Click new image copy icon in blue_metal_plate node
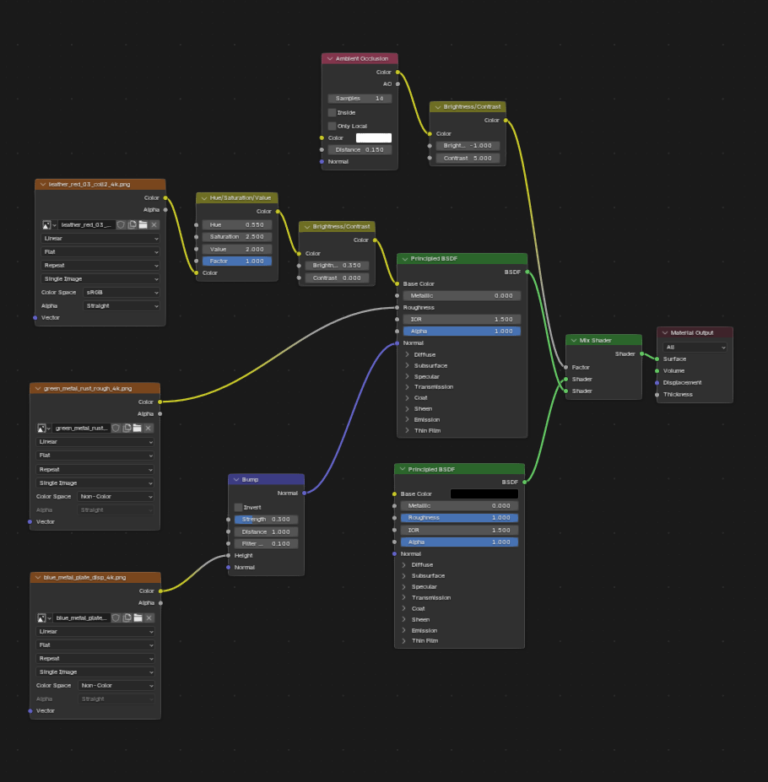768x782 pixels. (127, 618)
